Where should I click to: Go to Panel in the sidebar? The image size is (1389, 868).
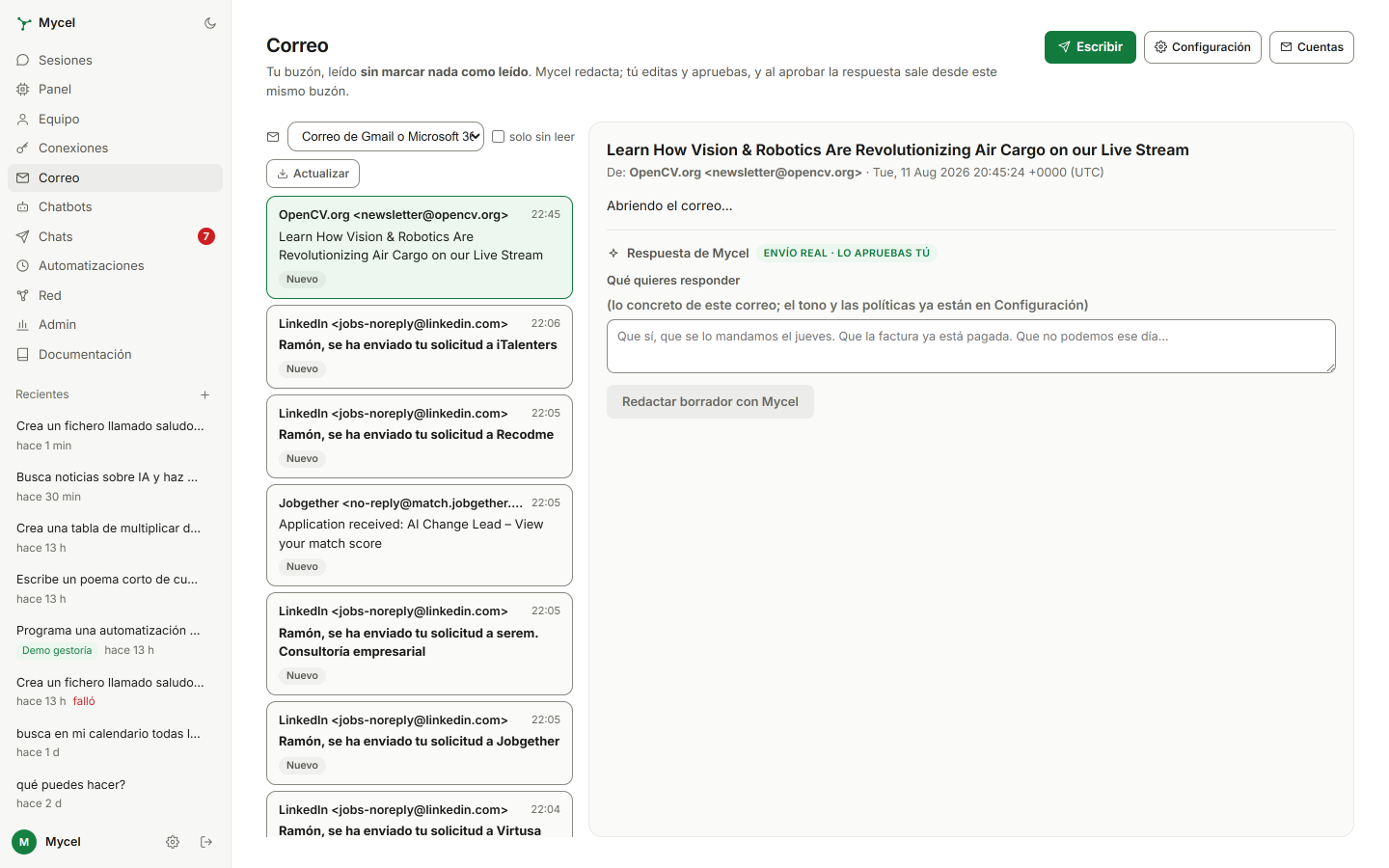pos(116,89)
